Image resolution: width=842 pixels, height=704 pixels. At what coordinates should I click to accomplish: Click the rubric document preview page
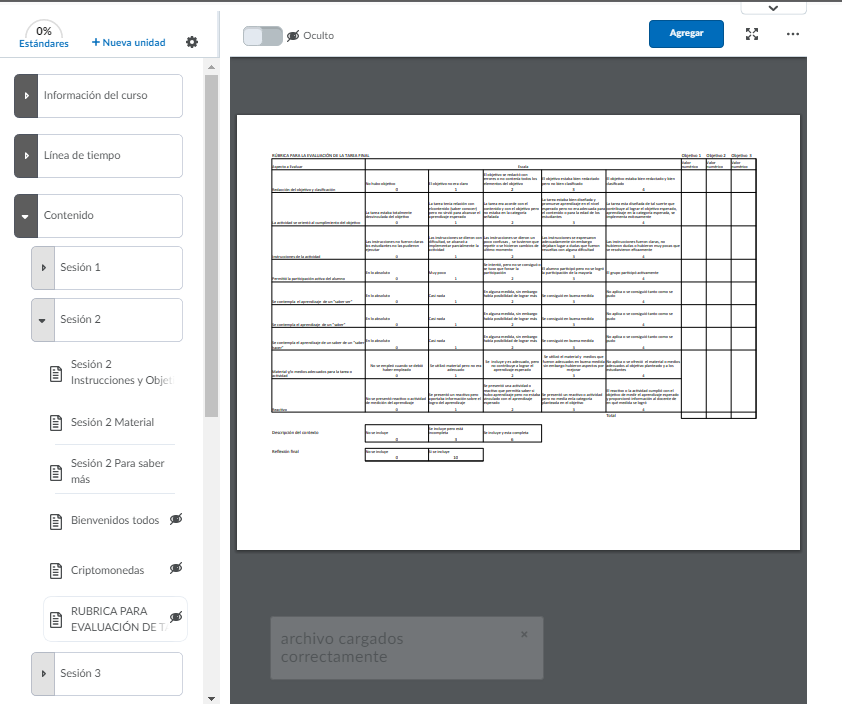point(518,332)
